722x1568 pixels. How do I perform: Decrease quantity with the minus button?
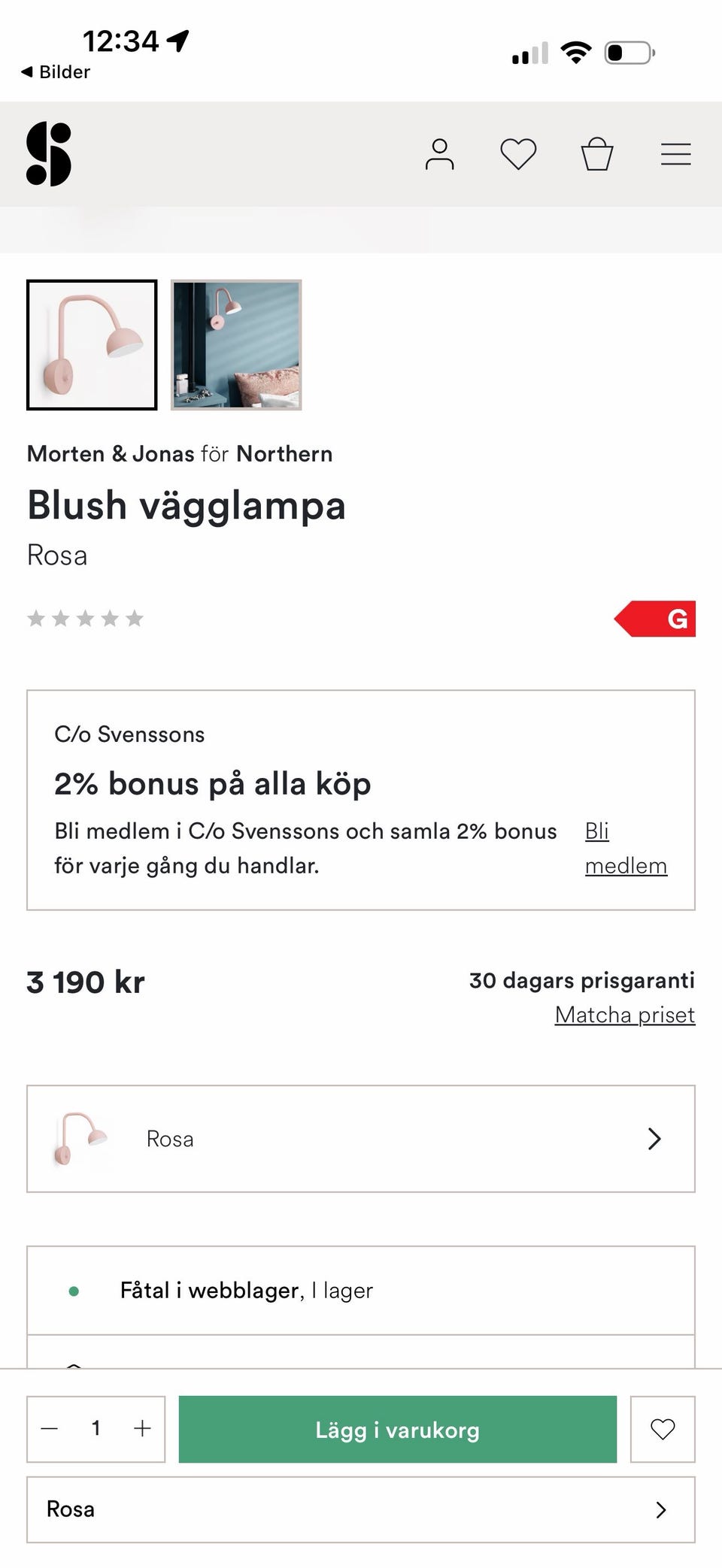click(50, 1428)
